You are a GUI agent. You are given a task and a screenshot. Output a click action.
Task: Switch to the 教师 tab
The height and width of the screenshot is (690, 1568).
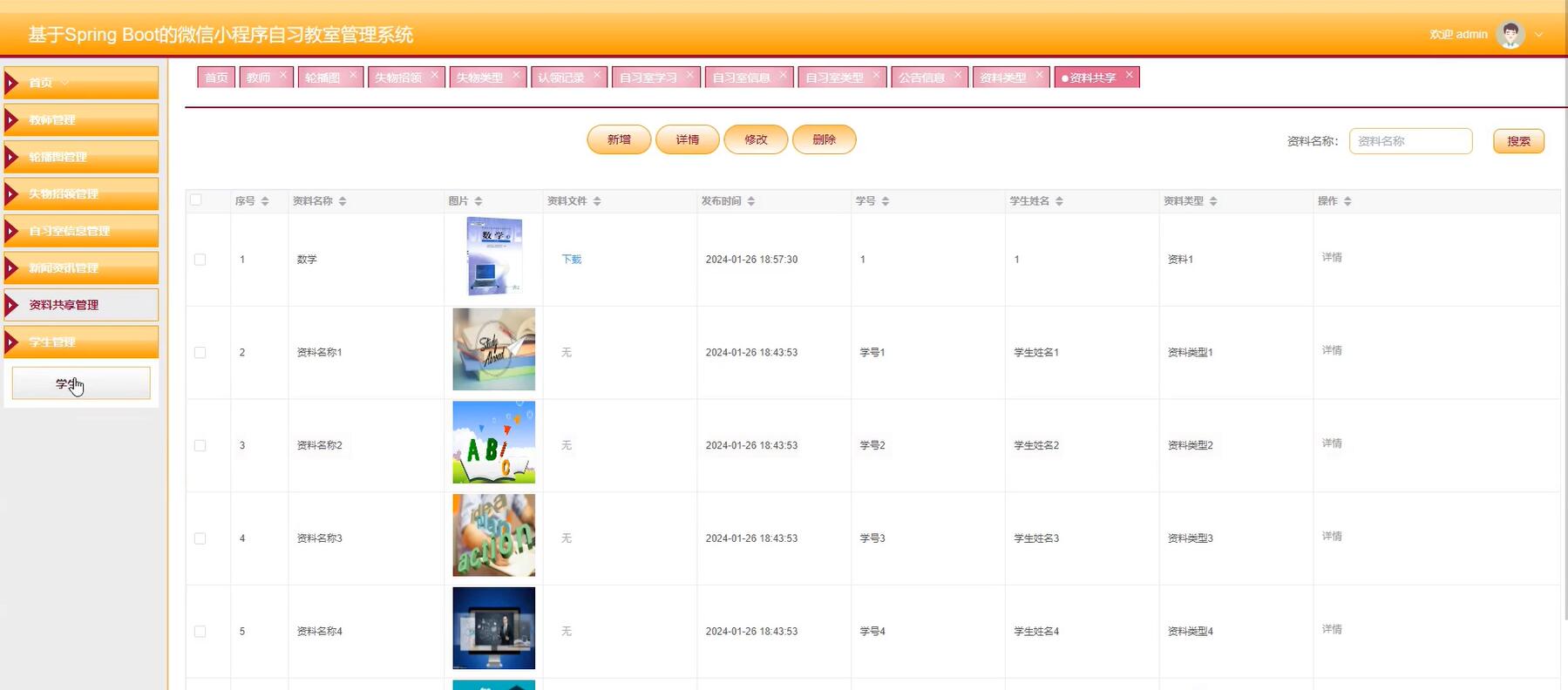[259, 78]
